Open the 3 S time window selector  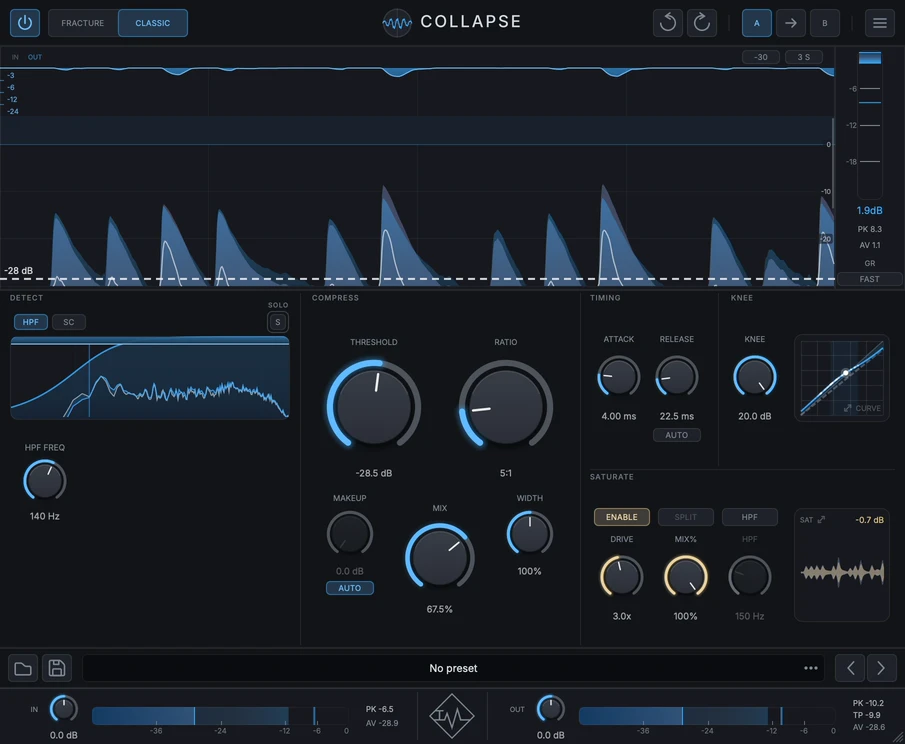click(x=803, y=57)
